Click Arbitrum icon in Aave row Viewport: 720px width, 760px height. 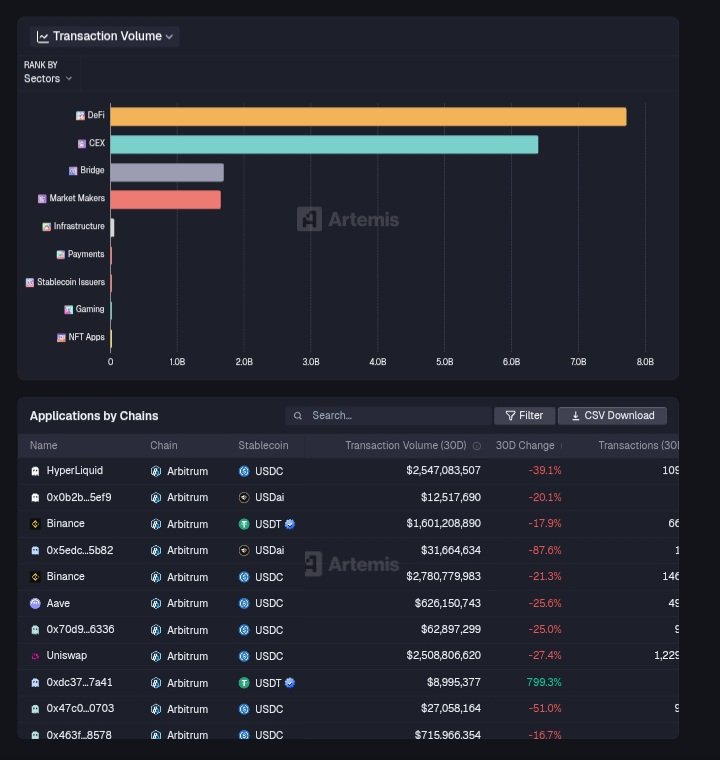(x=156, y=603)
